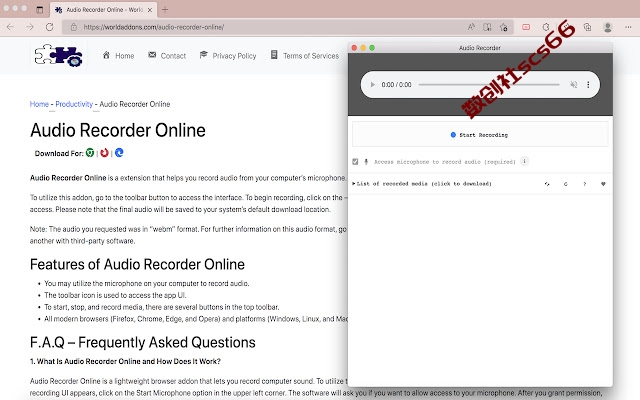Image resolution: width=640 pixels, height=400 pixels.
Task: Expand the List of recorded media
Action: [422, 184]
